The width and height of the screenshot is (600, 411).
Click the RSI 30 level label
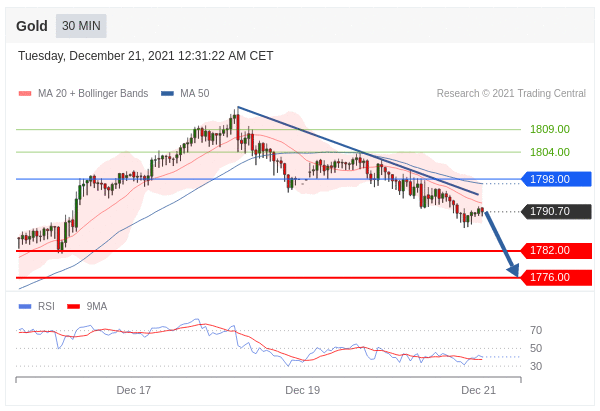coord(536,366)
